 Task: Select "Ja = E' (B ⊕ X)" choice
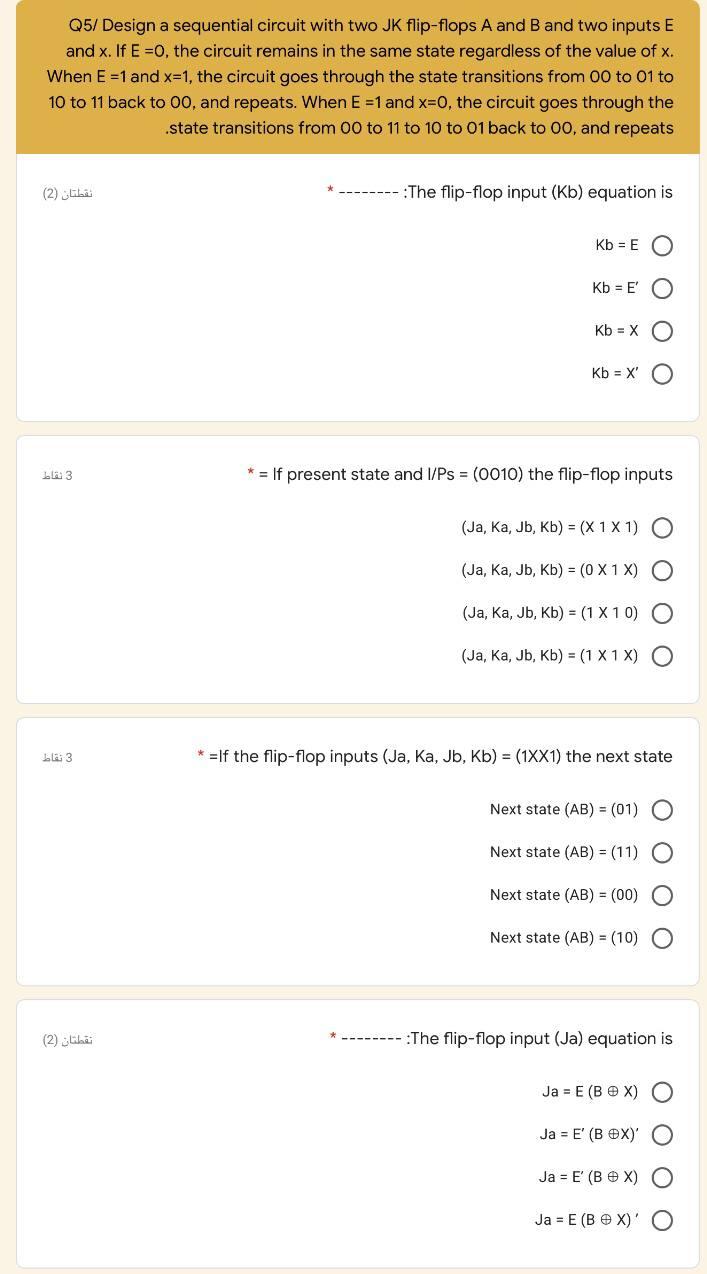pyautogui.click(x=662, y=1177)
